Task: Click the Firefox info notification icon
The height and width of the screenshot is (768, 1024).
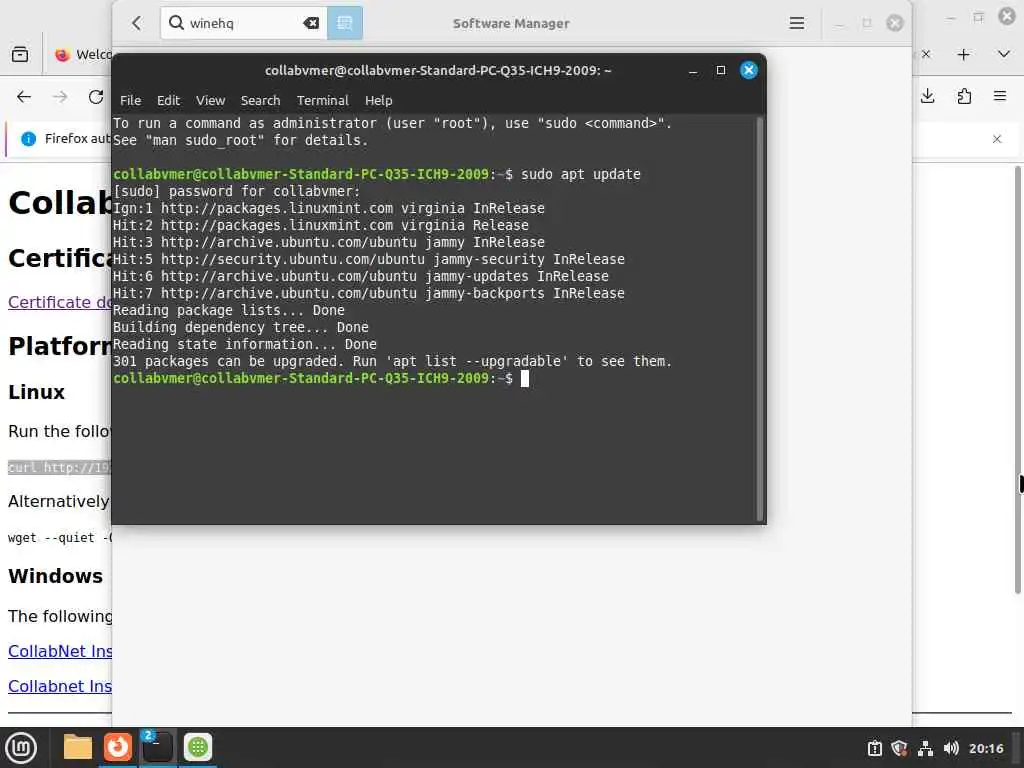Action: tap(28, 138)
